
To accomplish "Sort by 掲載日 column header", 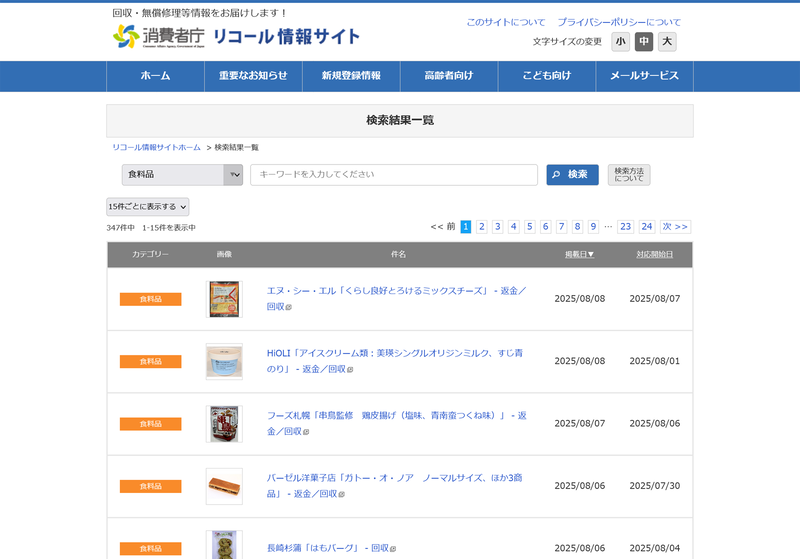I will point(579,255).
